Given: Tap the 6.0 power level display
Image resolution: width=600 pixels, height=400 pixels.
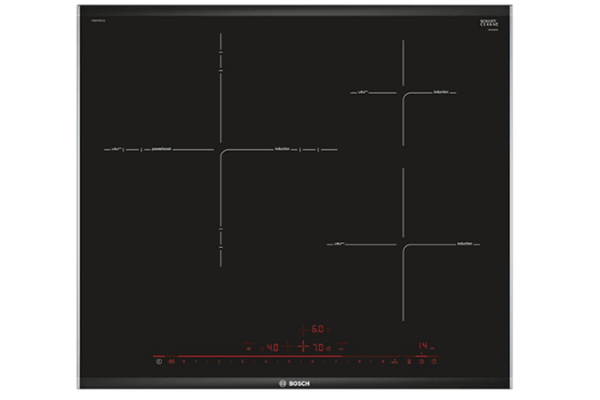Looking at the screenshot, I should tap(318, 329).
